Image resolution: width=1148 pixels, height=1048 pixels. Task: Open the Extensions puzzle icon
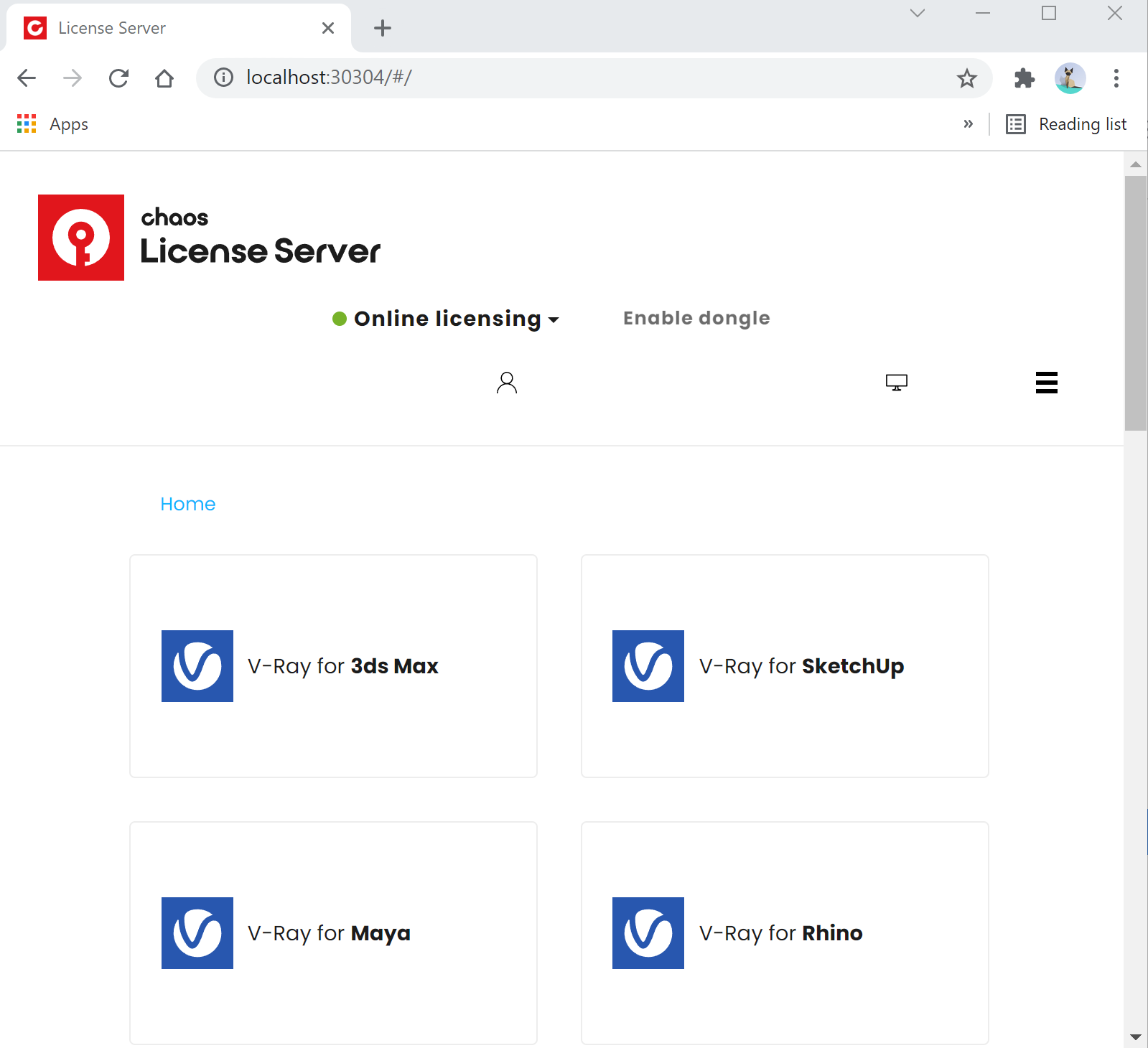coord(1025,78)
